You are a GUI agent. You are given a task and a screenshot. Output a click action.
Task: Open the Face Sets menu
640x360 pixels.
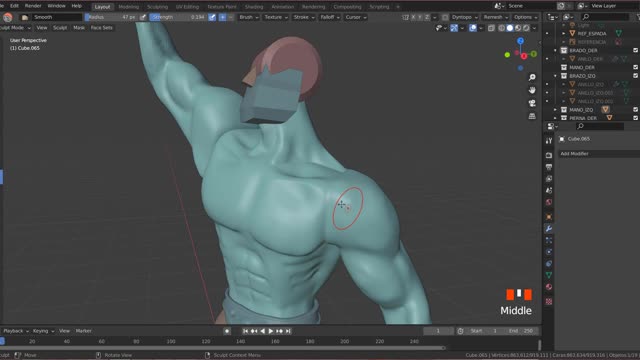[102, 28]
